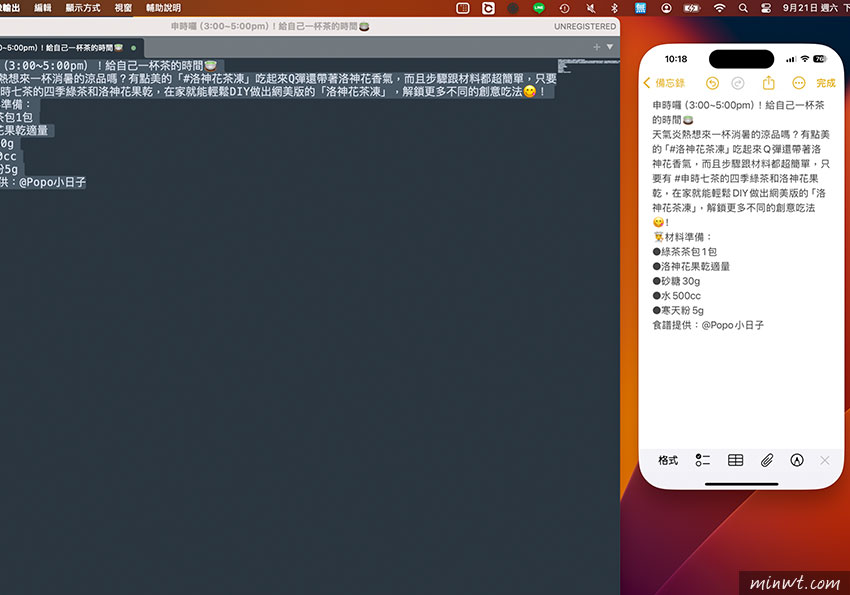
Task: Click the battery status icon in menu bar
Action: click(692, 8)
